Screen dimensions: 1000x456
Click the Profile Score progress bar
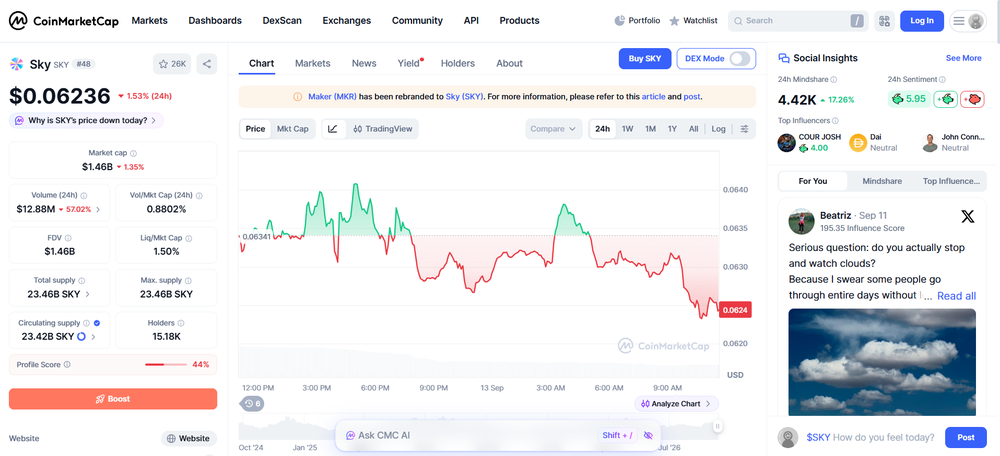pyautogui.click(x=166, y=365)
